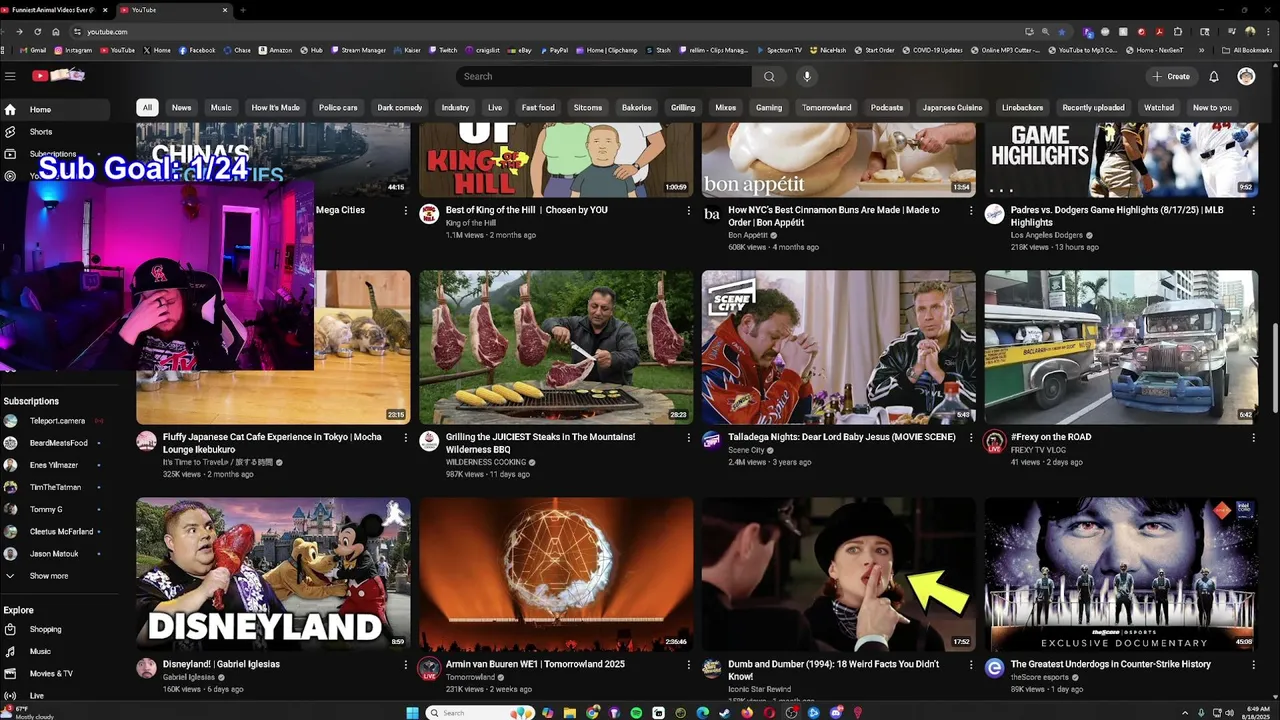Open the Twitch bookmark
1280x720 pixels.
442,50
